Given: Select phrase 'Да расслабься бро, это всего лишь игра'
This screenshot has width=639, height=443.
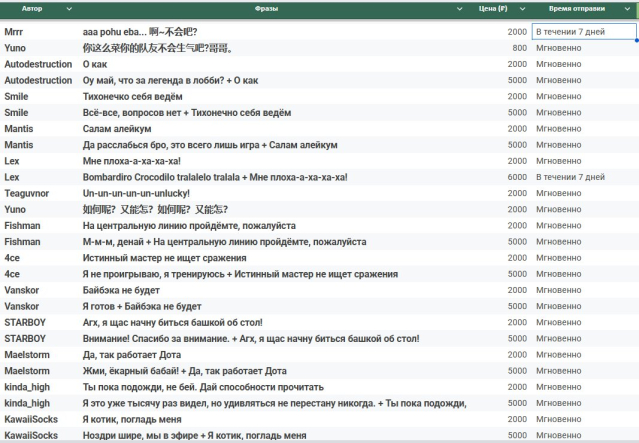Looking at the screenshot, I should tap(171, 145).
